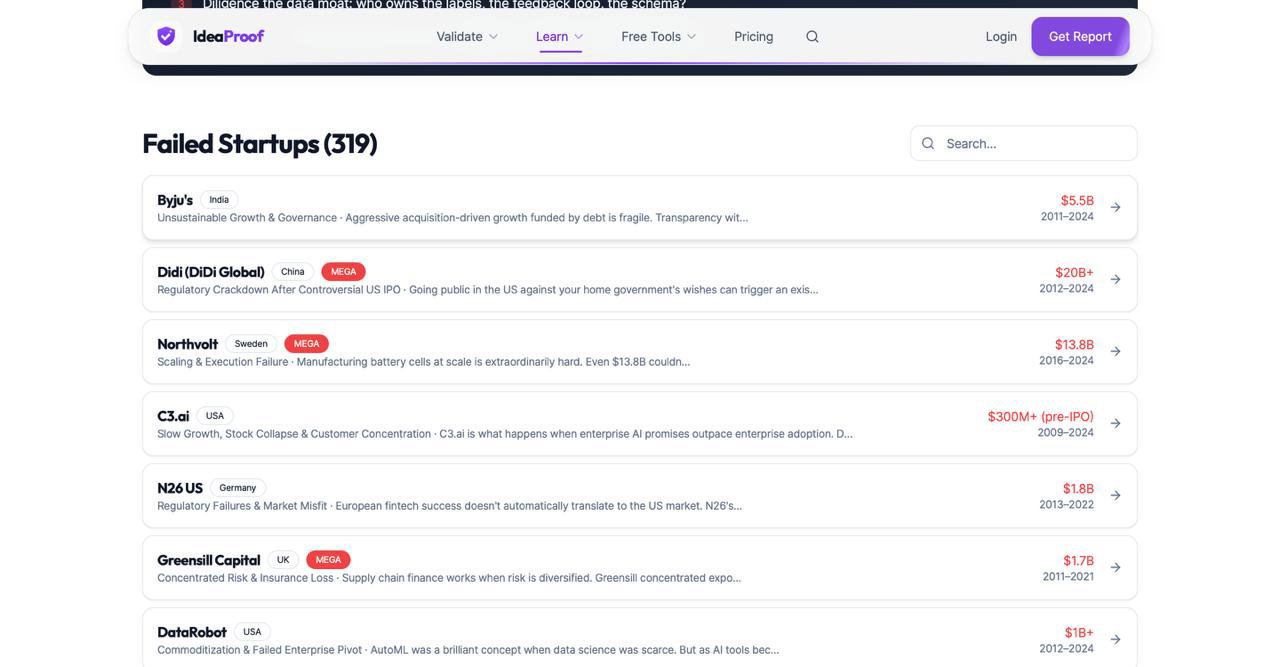Click the India tag on Byju's

coord(219,200)
